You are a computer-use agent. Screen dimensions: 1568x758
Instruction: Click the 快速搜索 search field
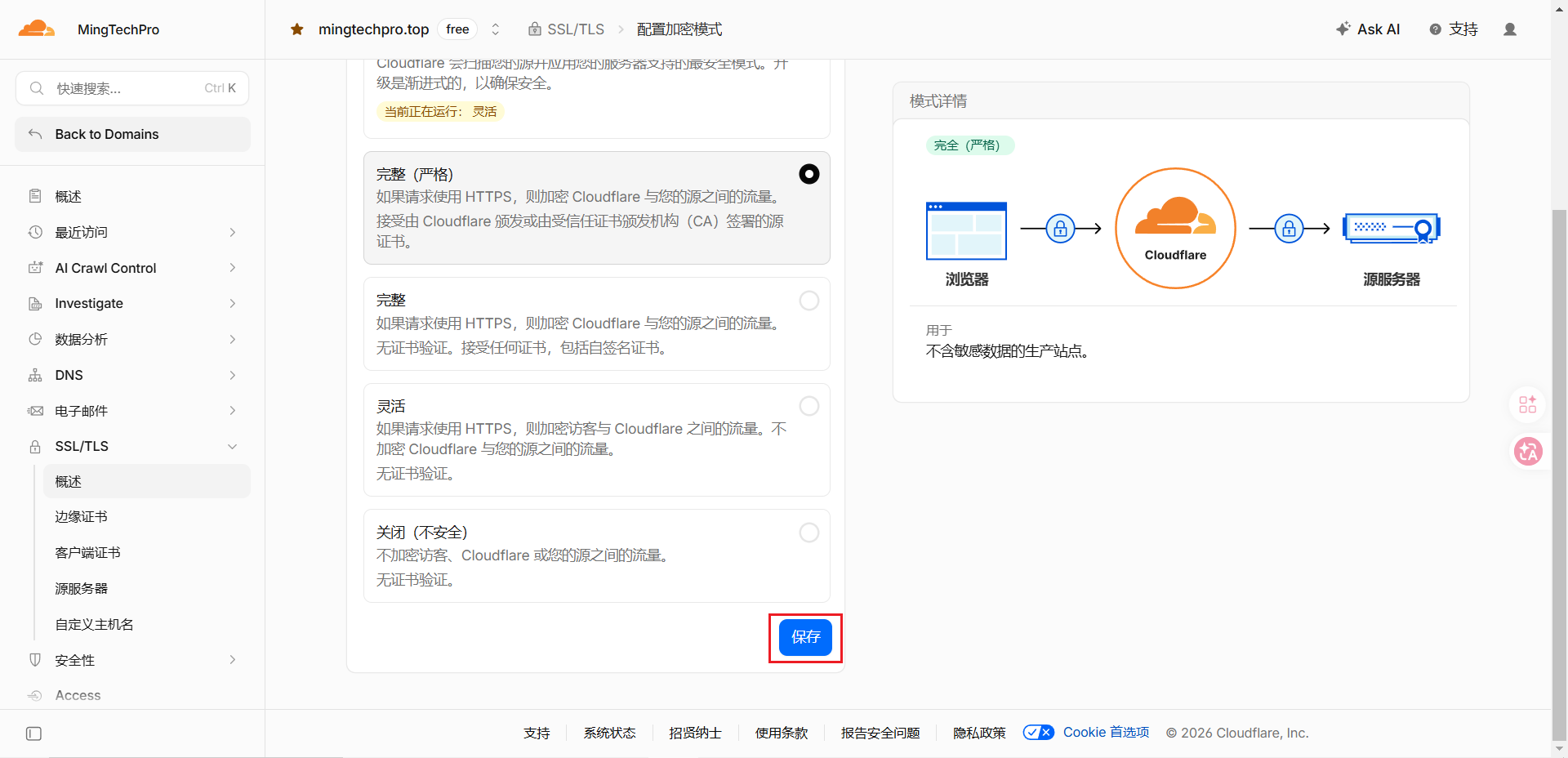[x=132, y=88]
